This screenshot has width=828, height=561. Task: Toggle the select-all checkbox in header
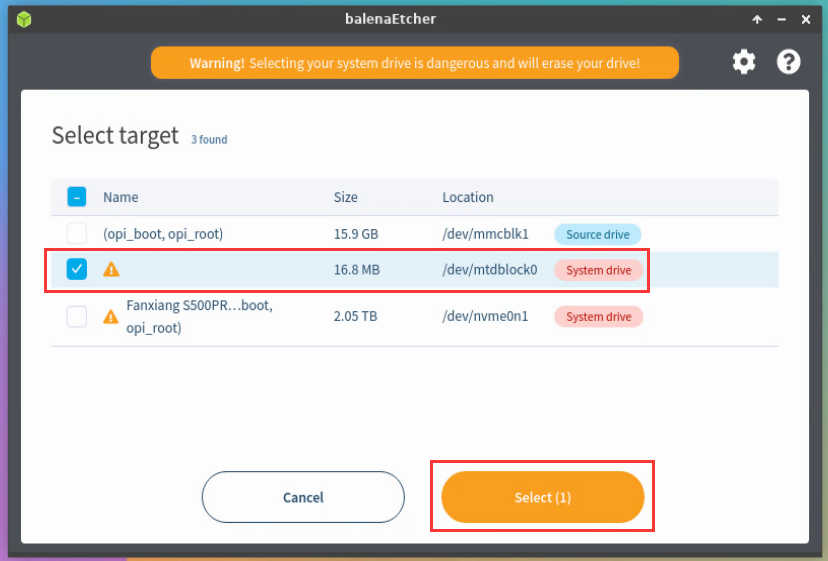click(77, 197)
